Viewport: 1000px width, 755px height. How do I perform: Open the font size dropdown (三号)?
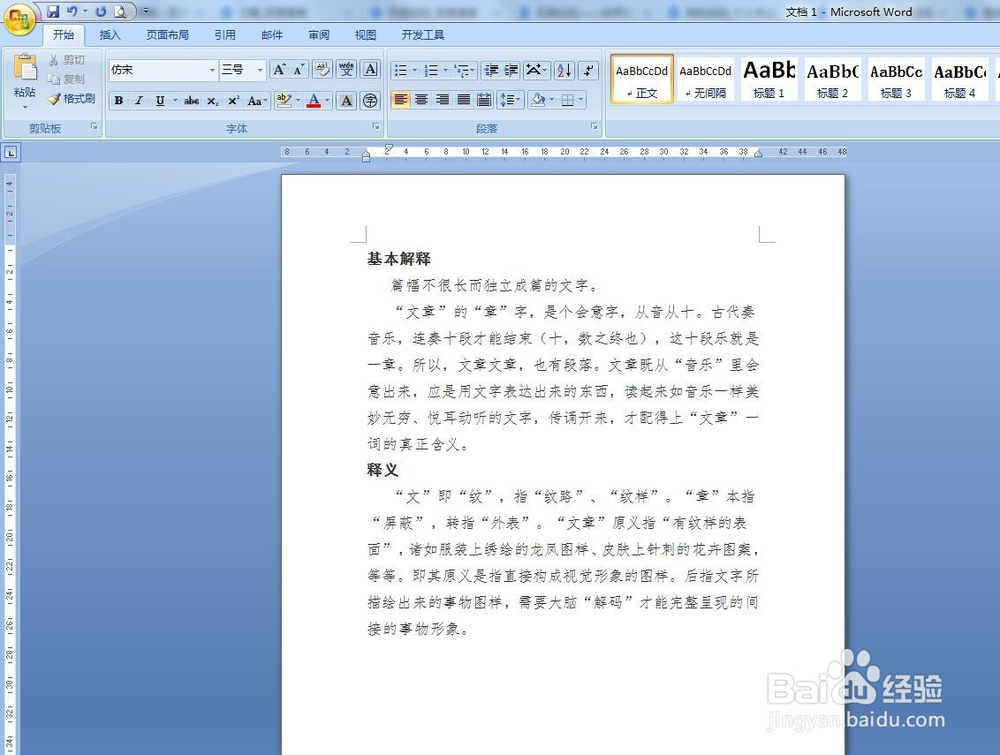pyautogui.click(x=260, y=70)
